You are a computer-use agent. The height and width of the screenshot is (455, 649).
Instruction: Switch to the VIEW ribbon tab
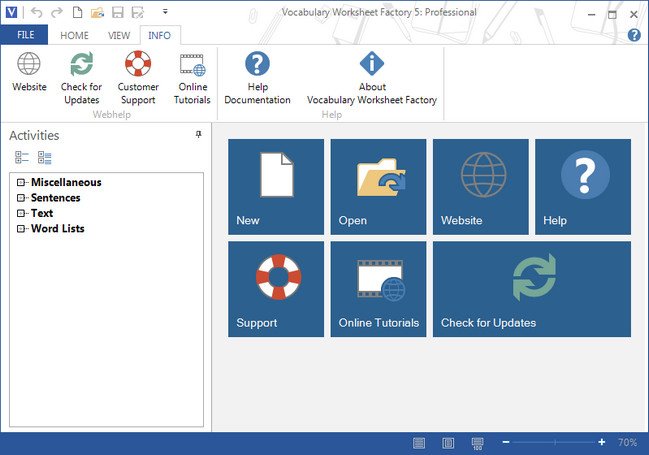[119, 36]
